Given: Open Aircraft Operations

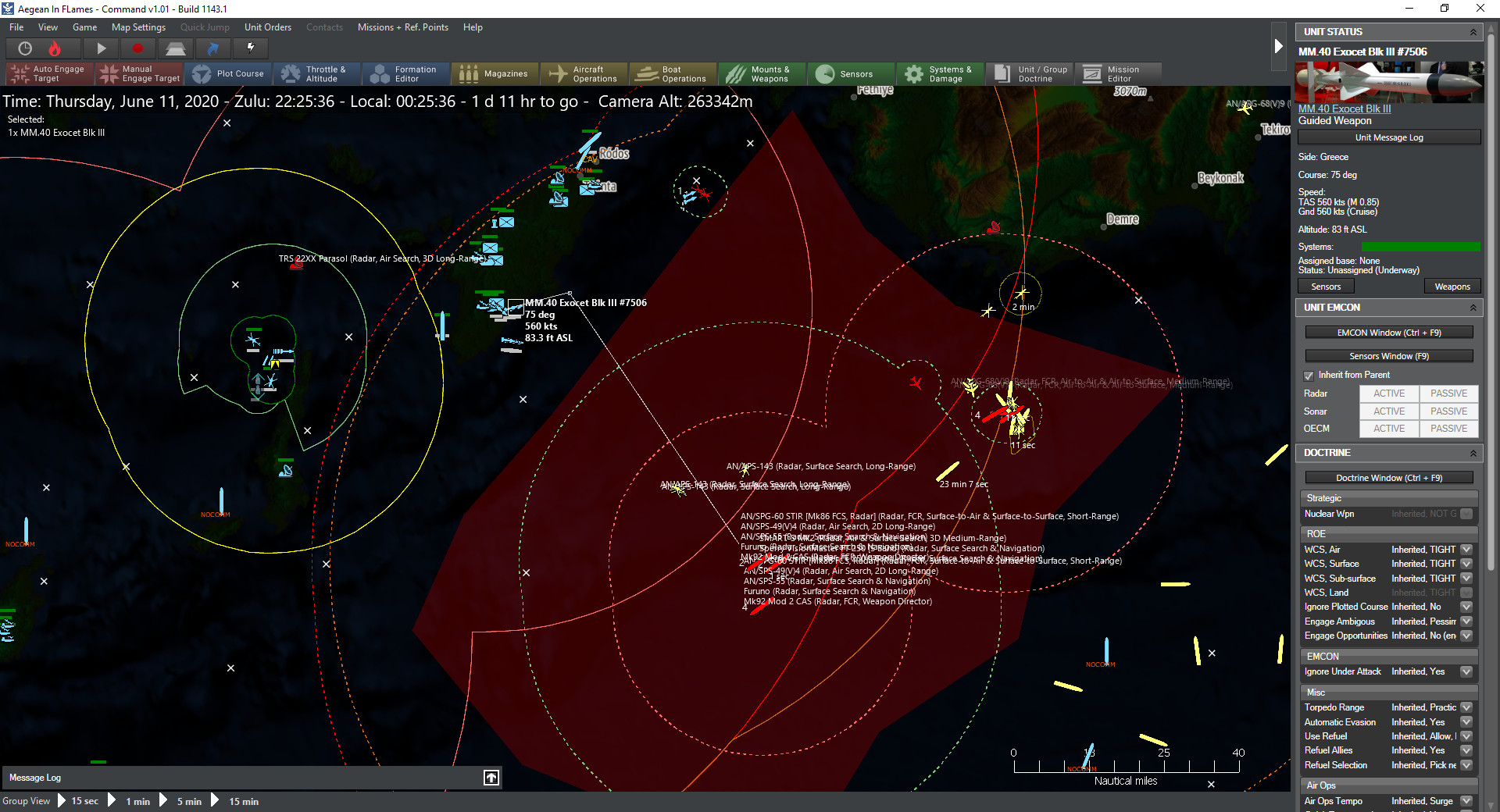Looking at the screenshot, I should click(x=584, y=73).
